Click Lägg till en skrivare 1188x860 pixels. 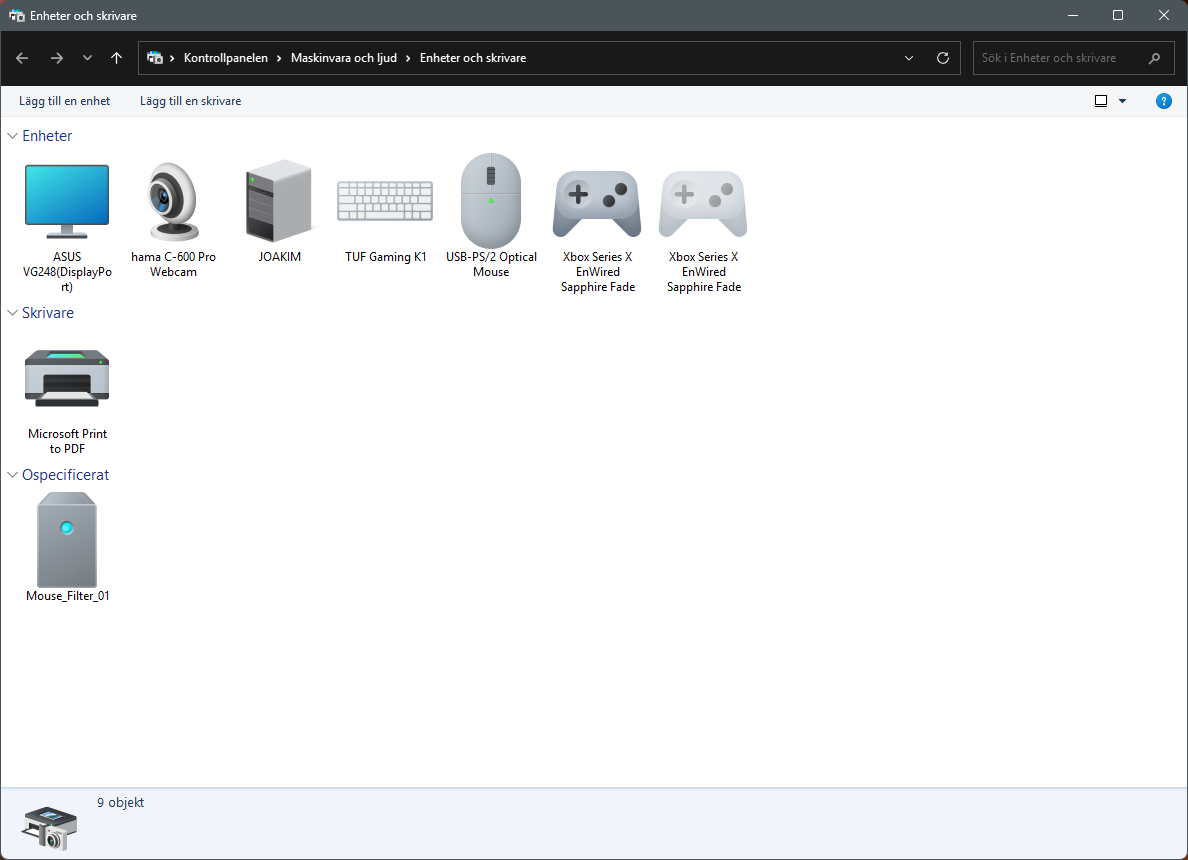[190, 101]
